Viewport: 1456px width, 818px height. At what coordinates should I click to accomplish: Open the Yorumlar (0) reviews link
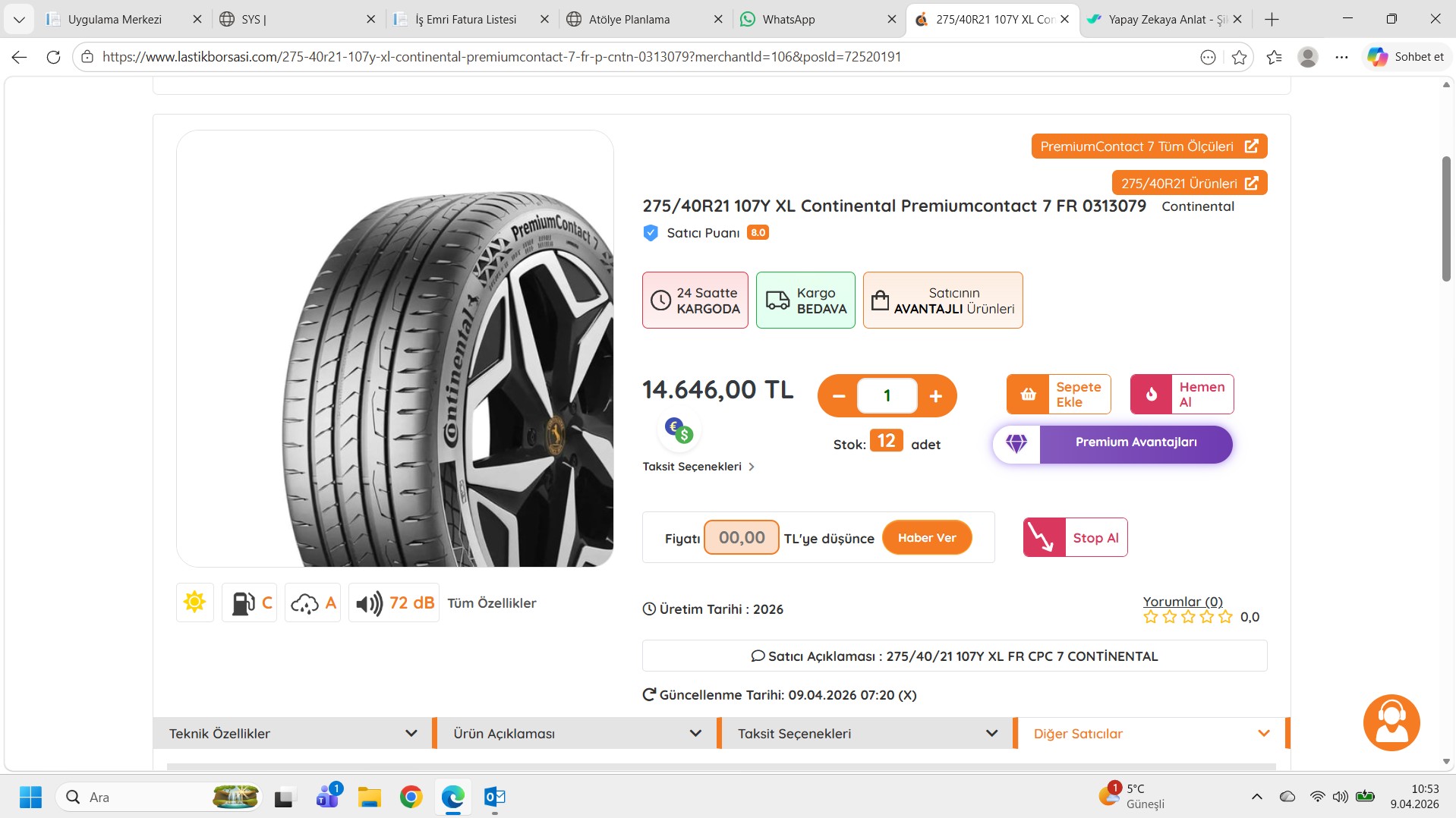coord(1182,602)
